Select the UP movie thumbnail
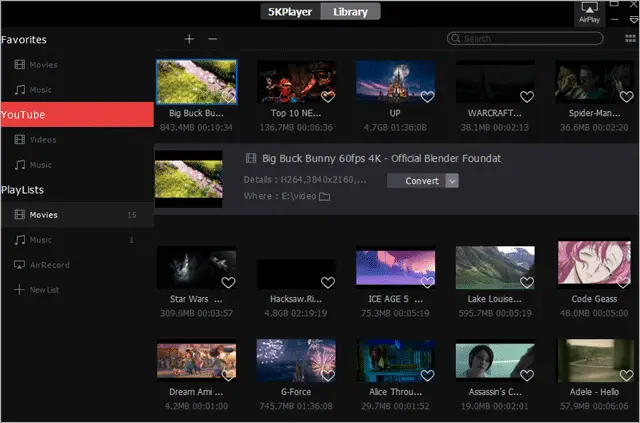The image size is (640, 423). coord(395,82)
